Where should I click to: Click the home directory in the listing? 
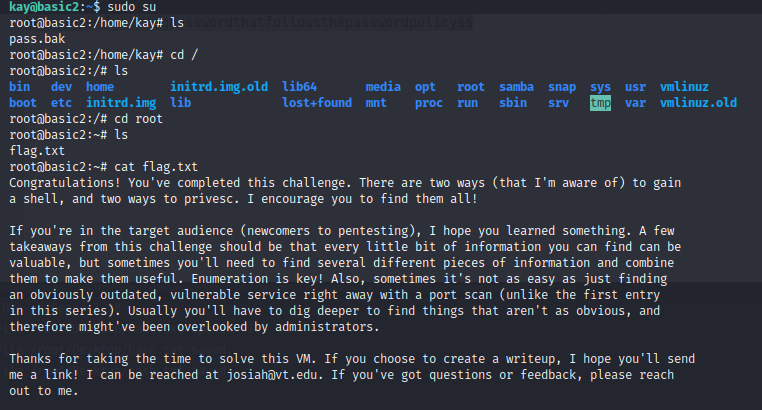(100, 87)
